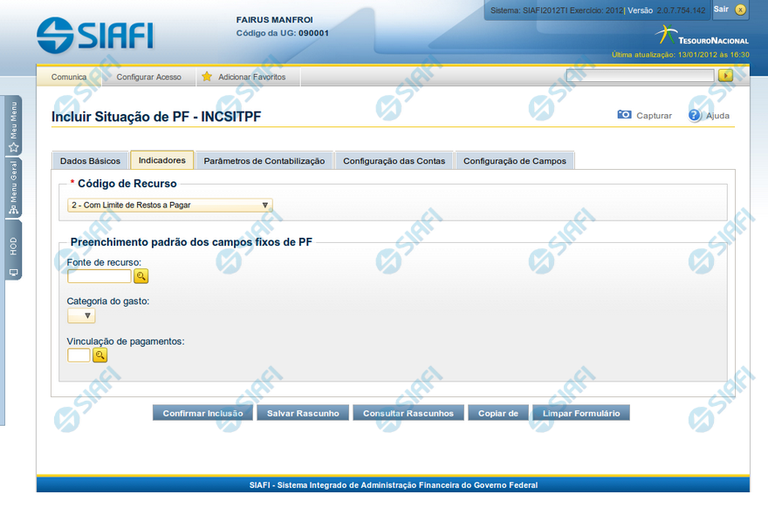Image resolution: width=768 pixels, height=507 pixels.
Task: Click the Capturar link text
Action: [x=654, y=116]
